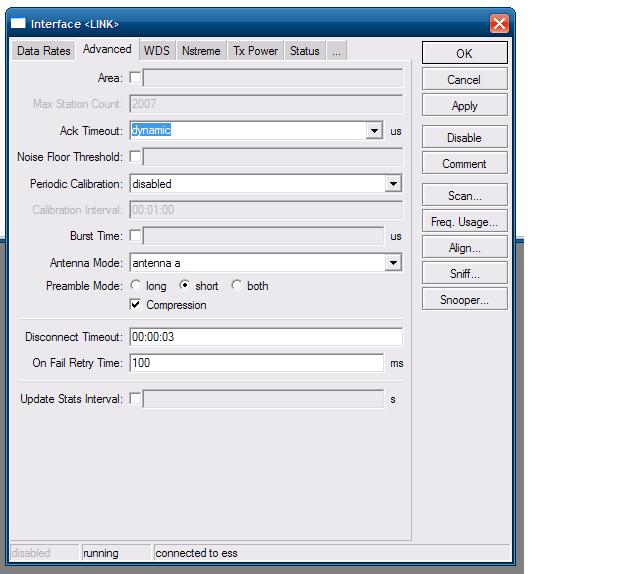Viewport: 640px width, 574px height.
Task: Click the Comment button
Action: pos(464,164)
